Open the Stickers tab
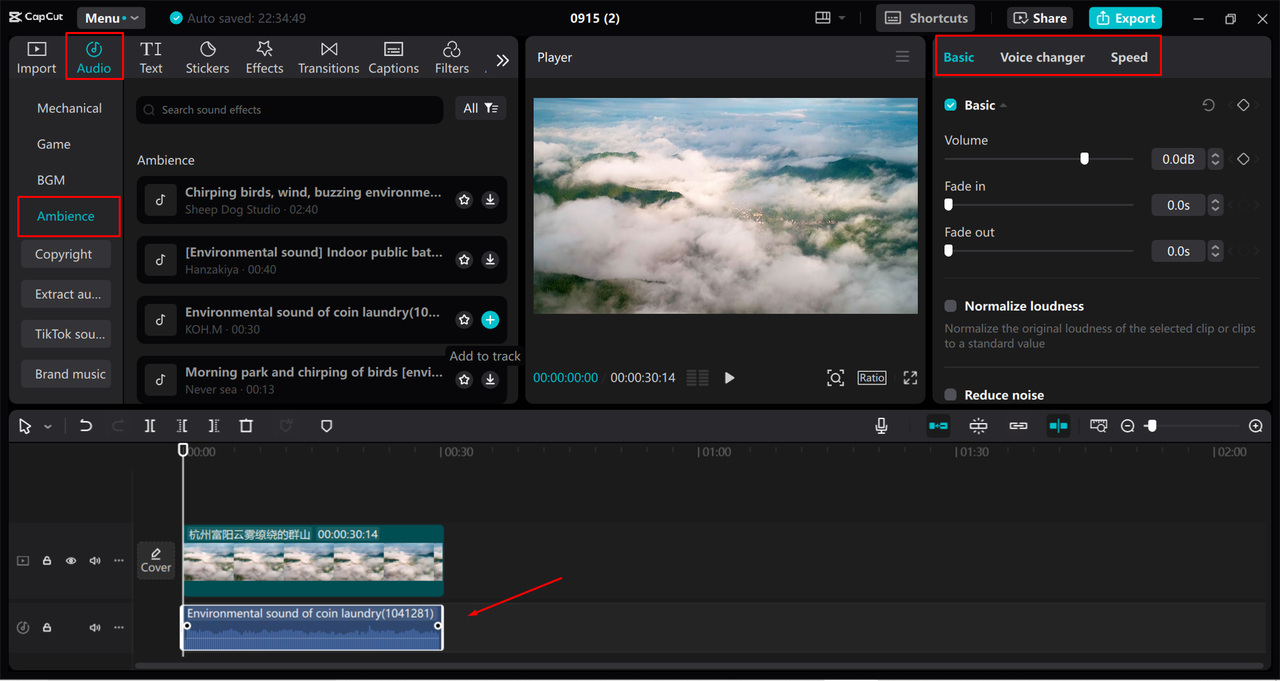The image size is (1280, 681). pyautogui.click(x=207, y=57)
